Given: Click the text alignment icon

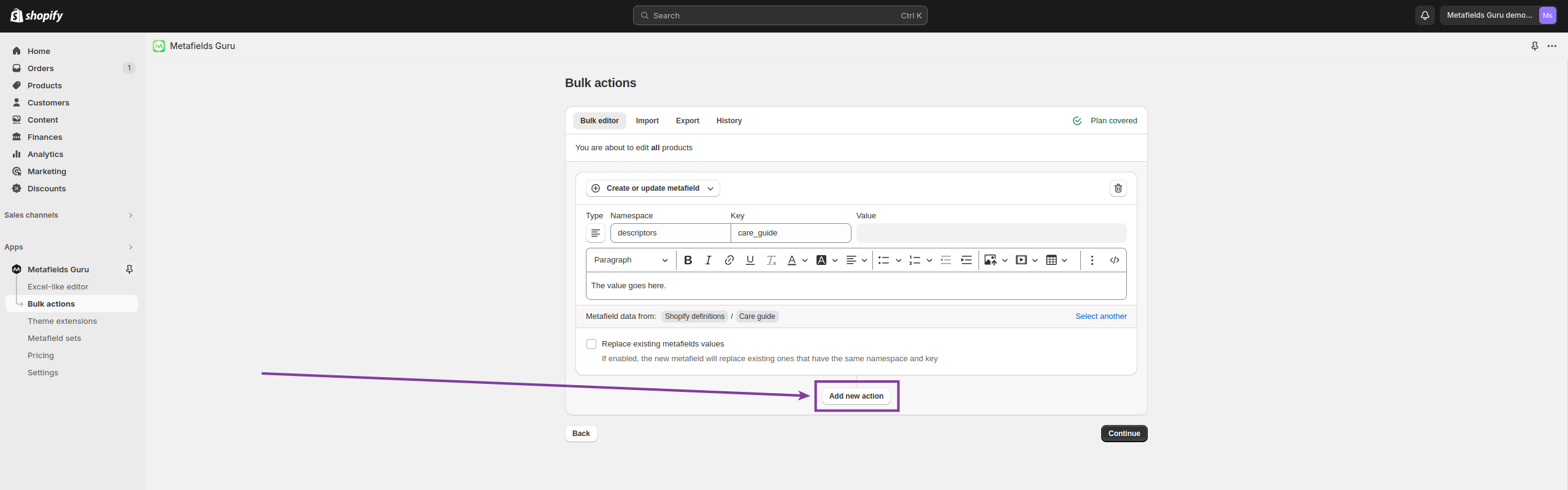Looking at the screenshot, I should point(851,260).
